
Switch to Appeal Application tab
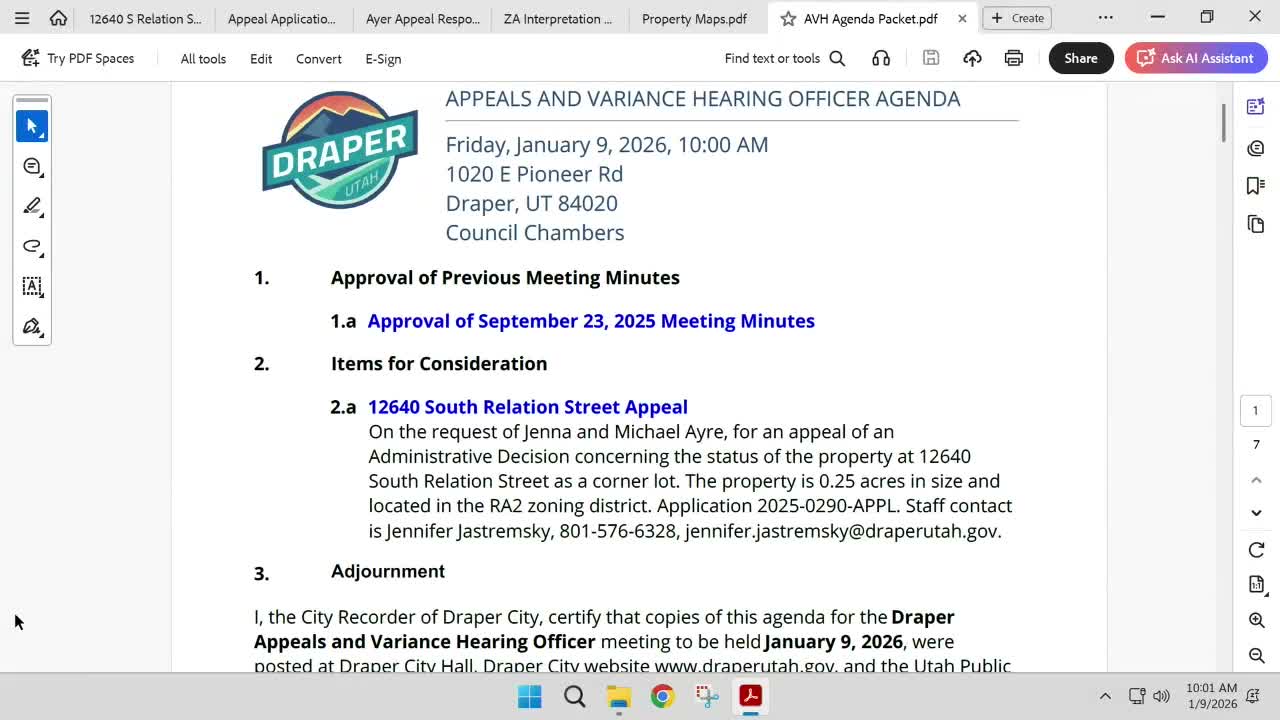tap(282, 18)
